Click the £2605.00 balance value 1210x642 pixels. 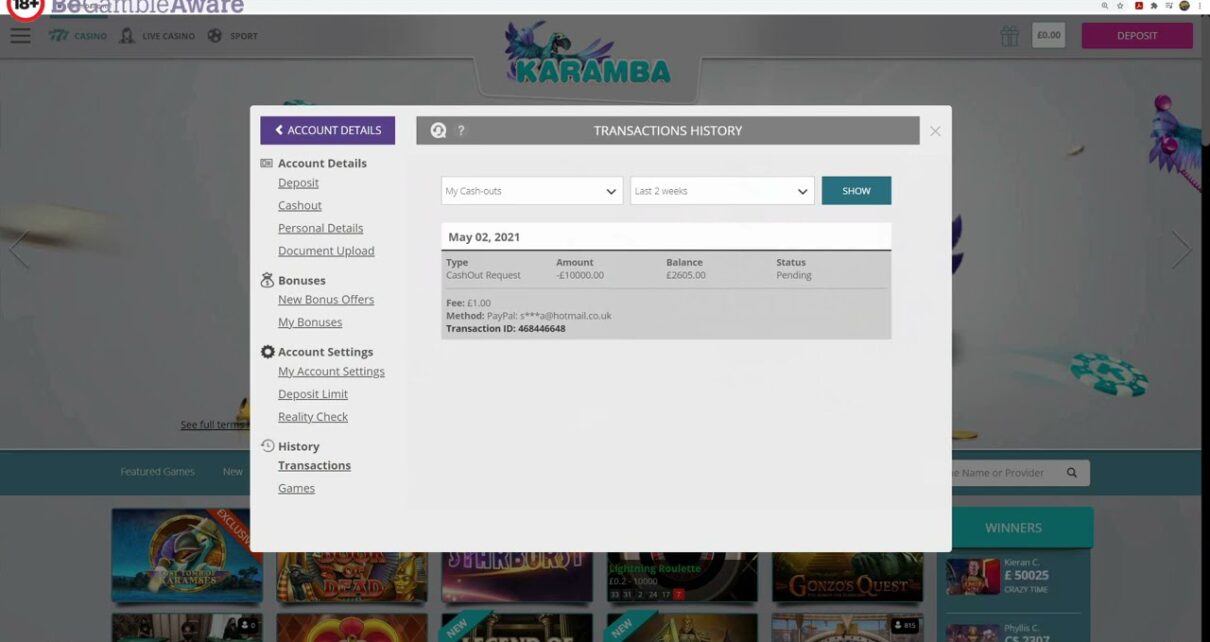686,275
